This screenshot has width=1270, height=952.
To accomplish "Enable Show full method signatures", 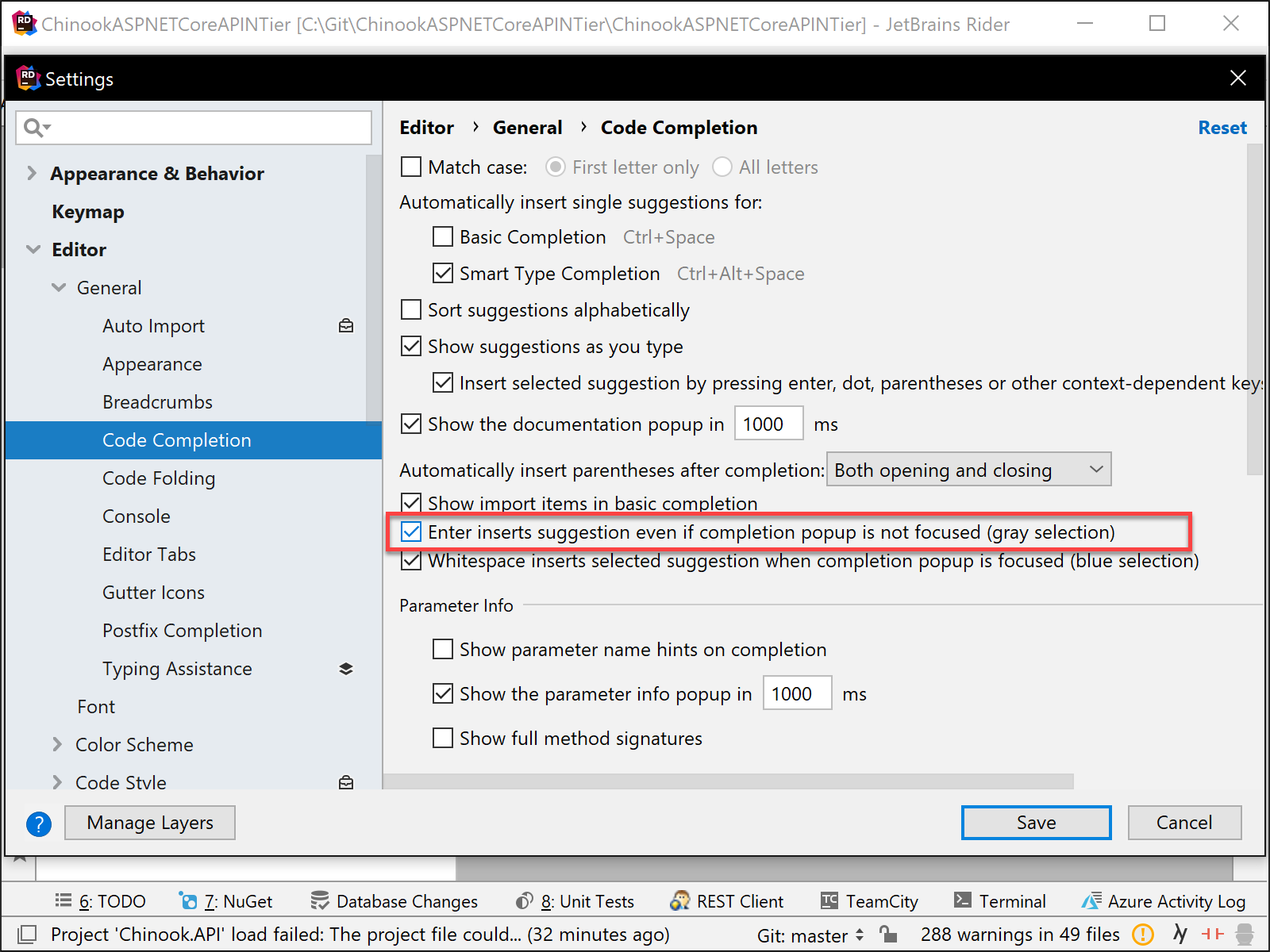I will tap(443, 738).
